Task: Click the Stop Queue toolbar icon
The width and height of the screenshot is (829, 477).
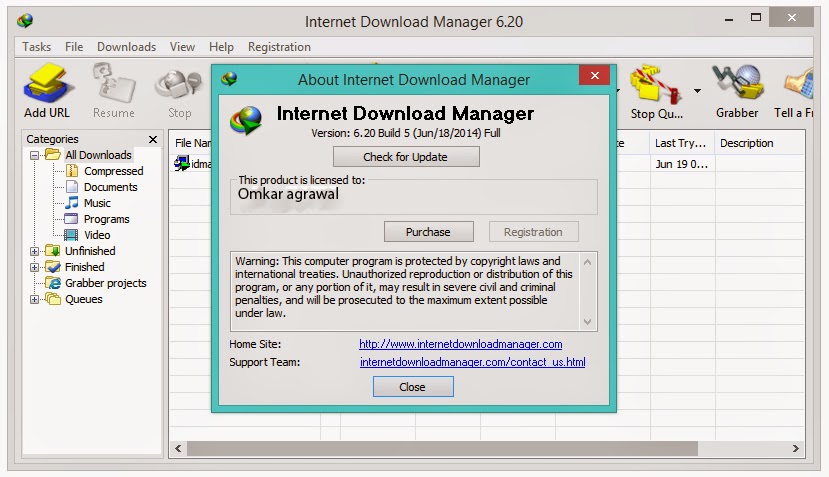Action: coord(656,84)
